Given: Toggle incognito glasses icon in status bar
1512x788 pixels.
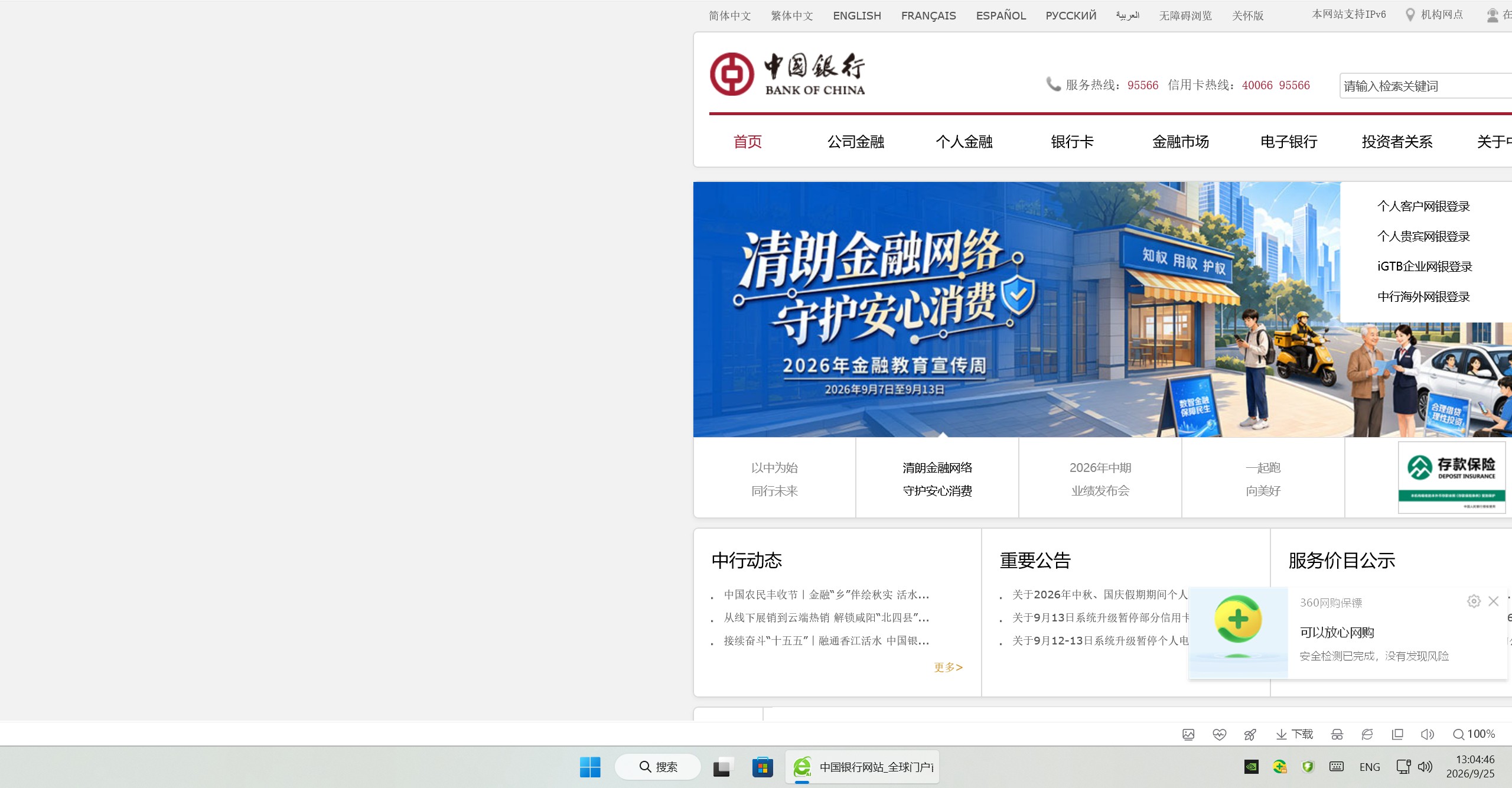Looking at the screenshot, I should pyautogui.click(x=1337, y=734).
